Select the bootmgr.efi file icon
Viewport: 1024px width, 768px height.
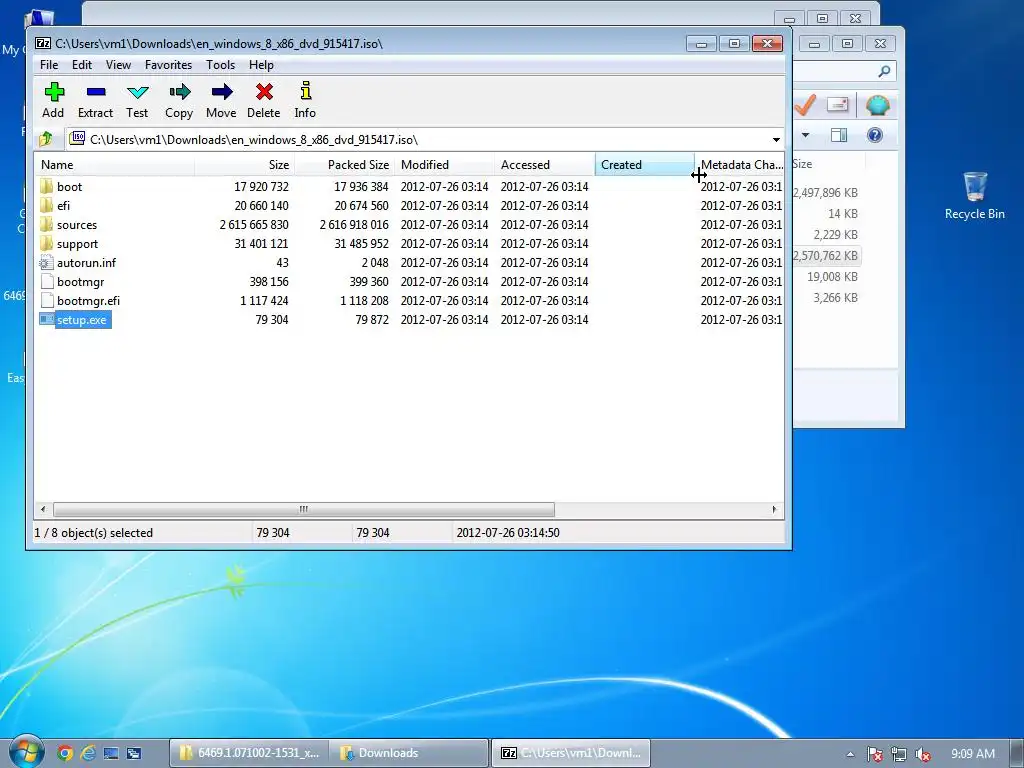[46, 300]
